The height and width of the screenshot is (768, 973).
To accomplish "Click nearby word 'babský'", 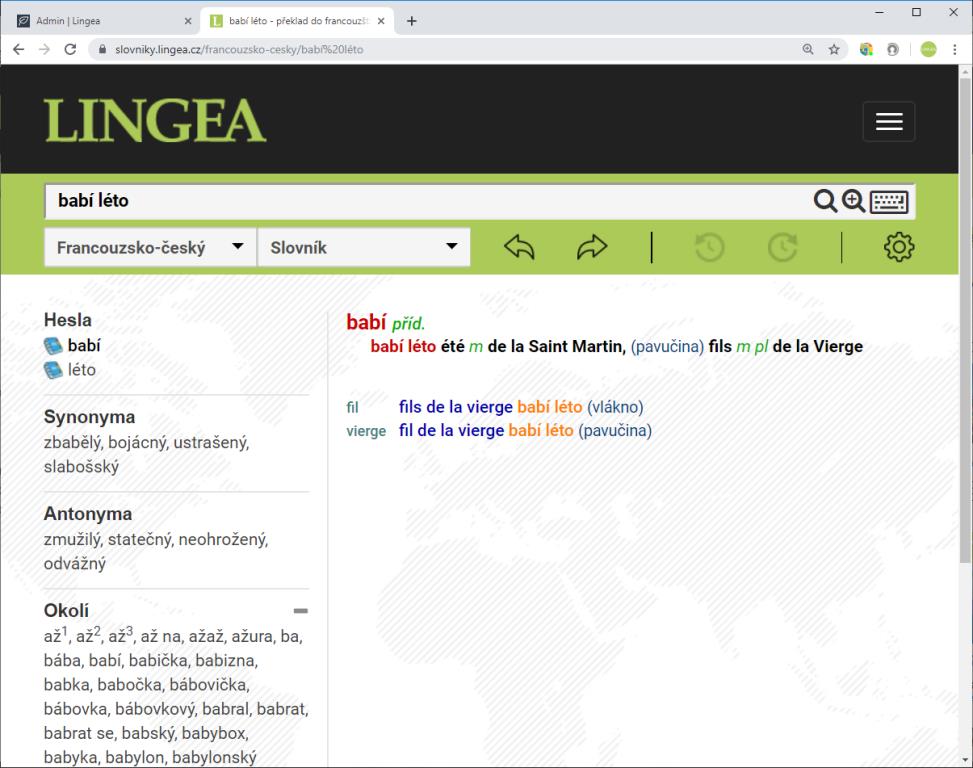I will click(148, 733).
